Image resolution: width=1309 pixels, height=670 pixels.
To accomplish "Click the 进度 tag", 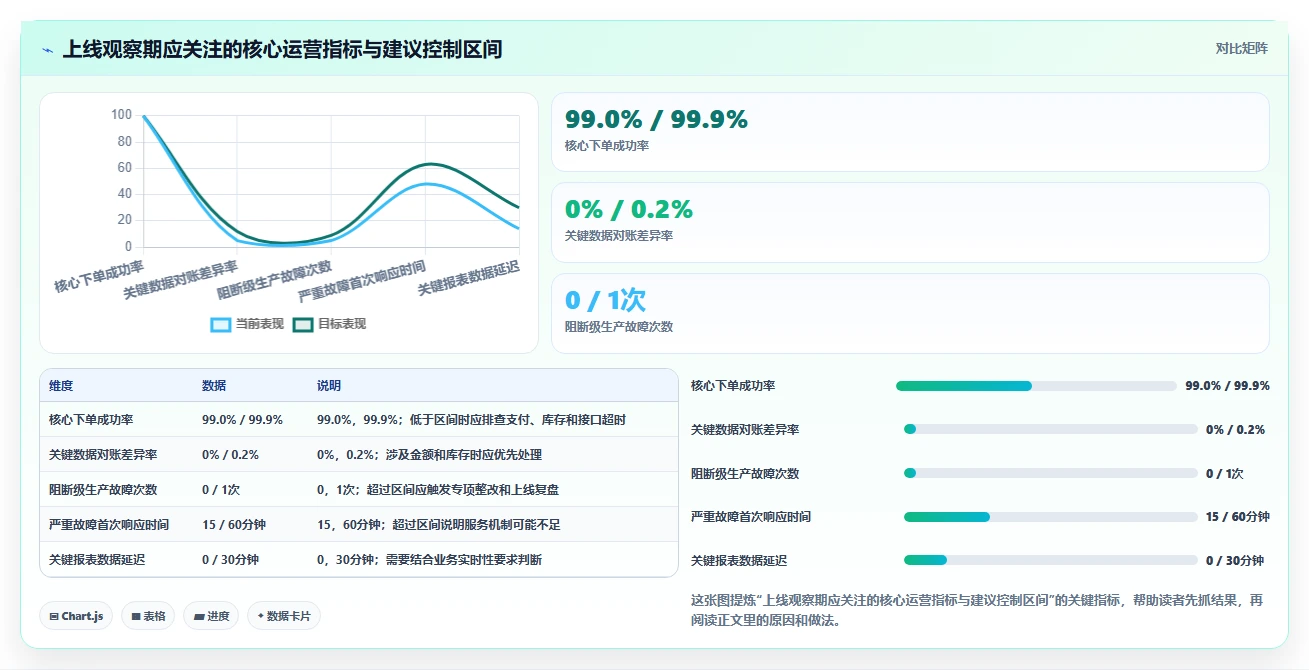I will coord(211,616).
